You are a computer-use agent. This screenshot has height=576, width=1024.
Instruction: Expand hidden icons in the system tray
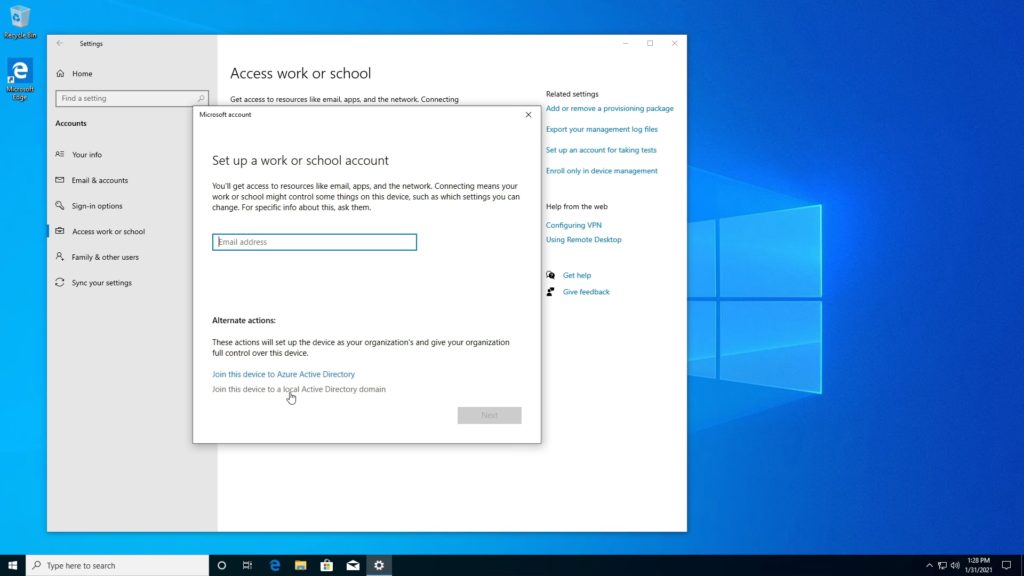click(930, 565)
